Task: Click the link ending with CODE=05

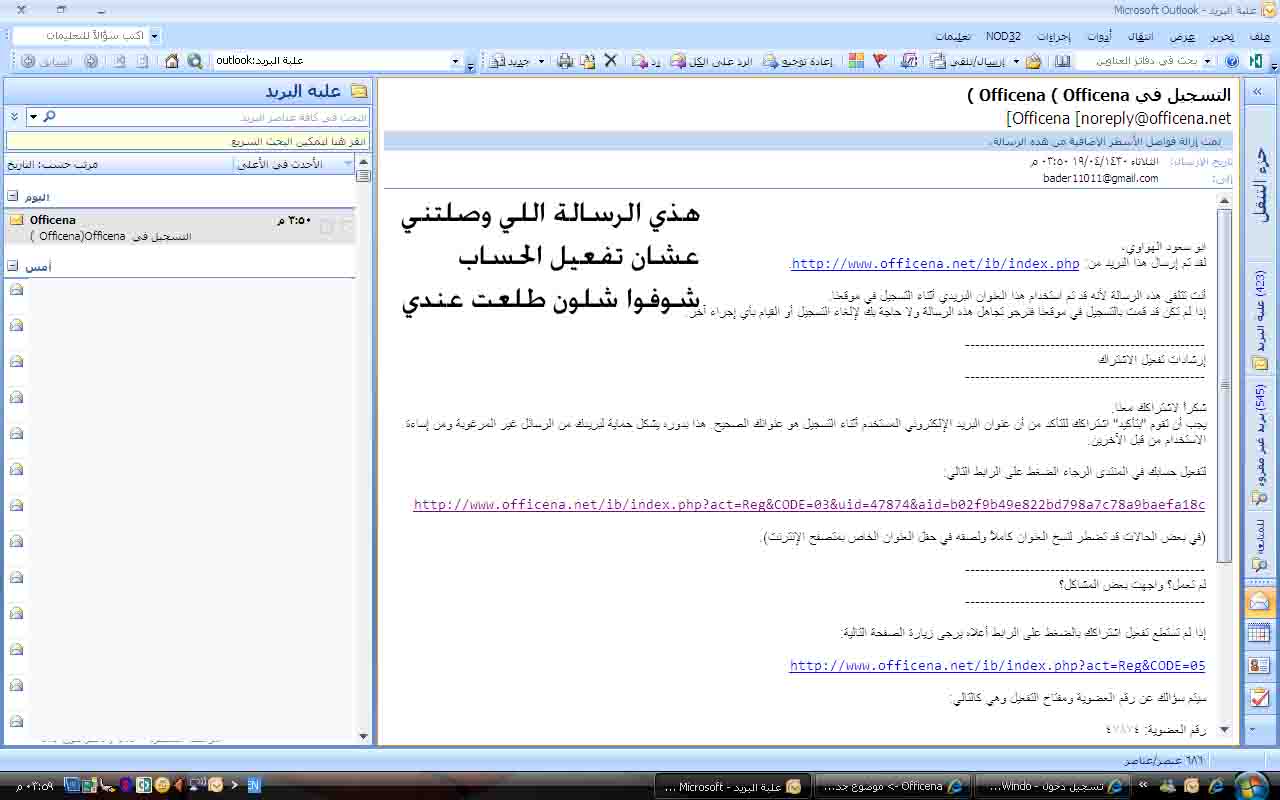Action: click(x=997, y=665)
